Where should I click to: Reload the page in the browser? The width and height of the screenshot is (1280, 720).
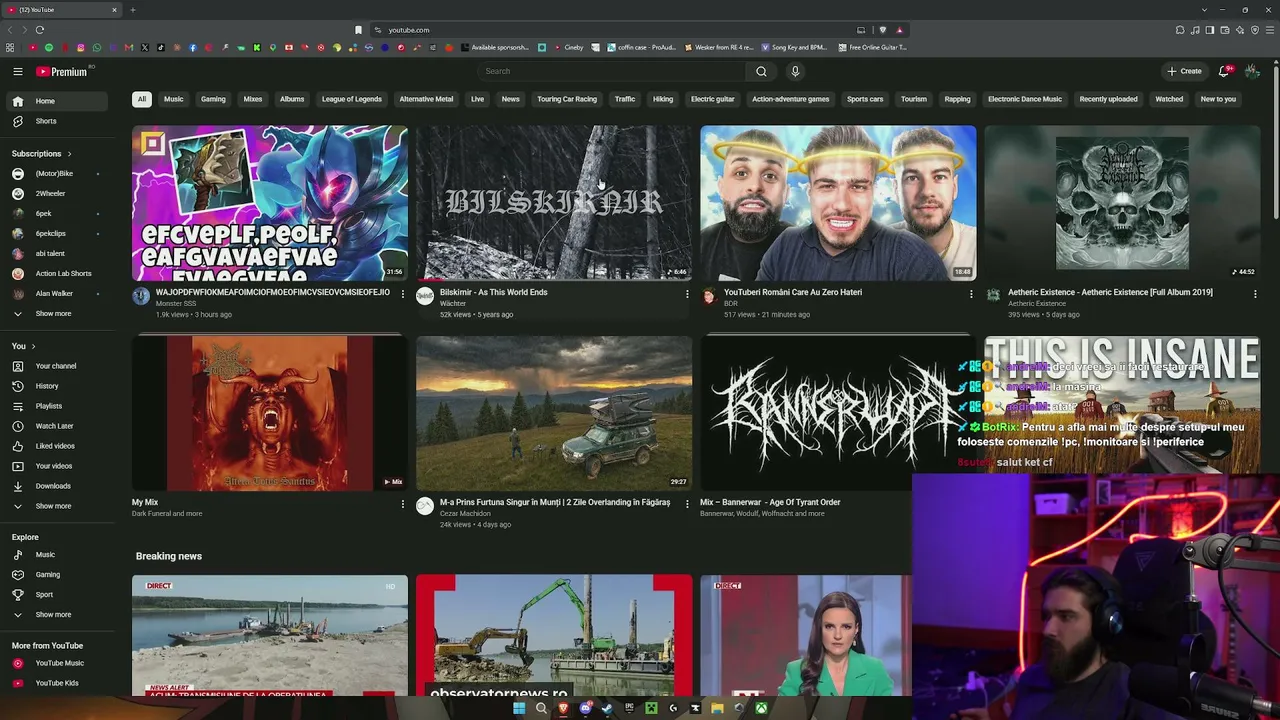point(40,30)
